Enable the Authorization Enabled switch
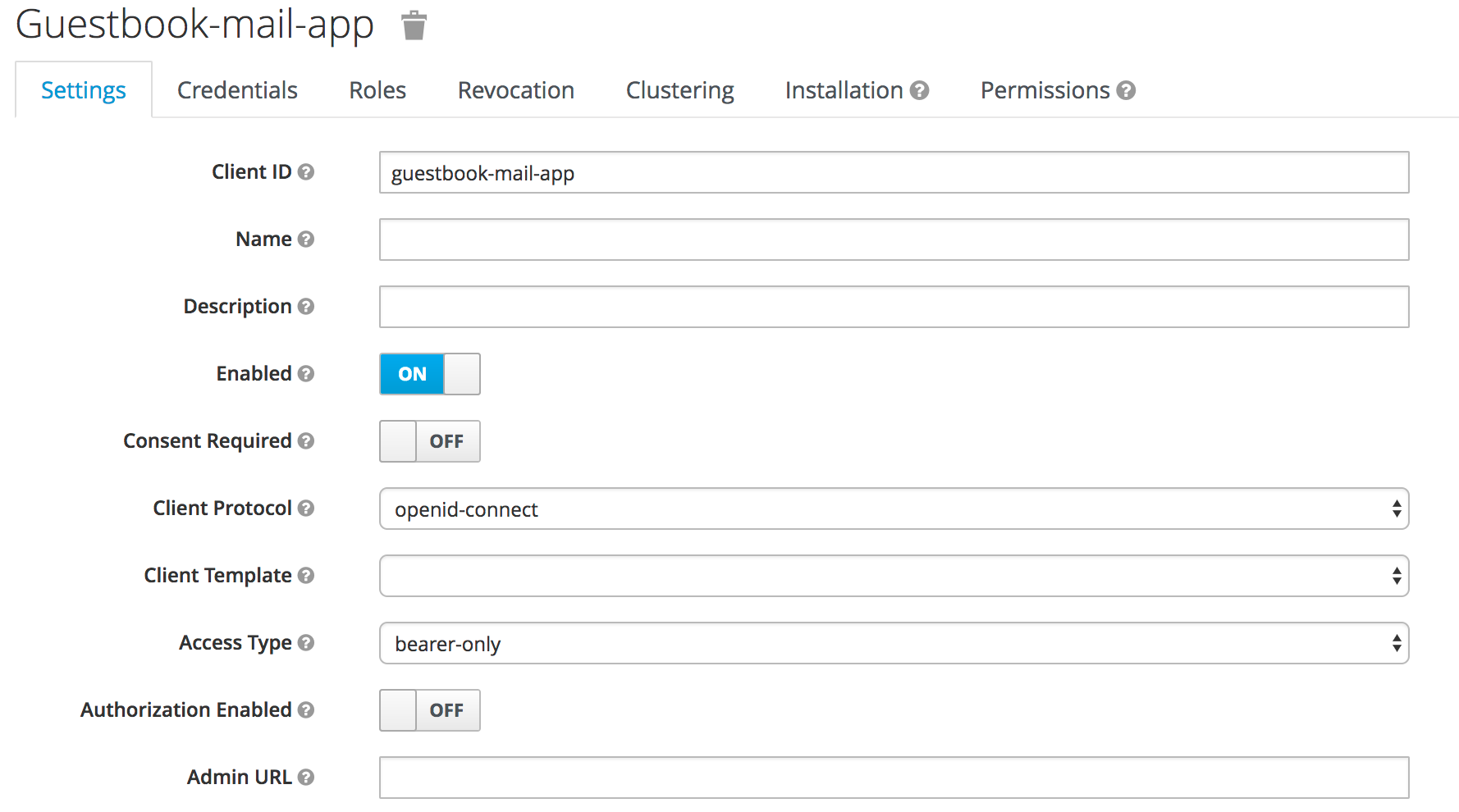This screenshot has width=1459, height=812. click(429, 710)
